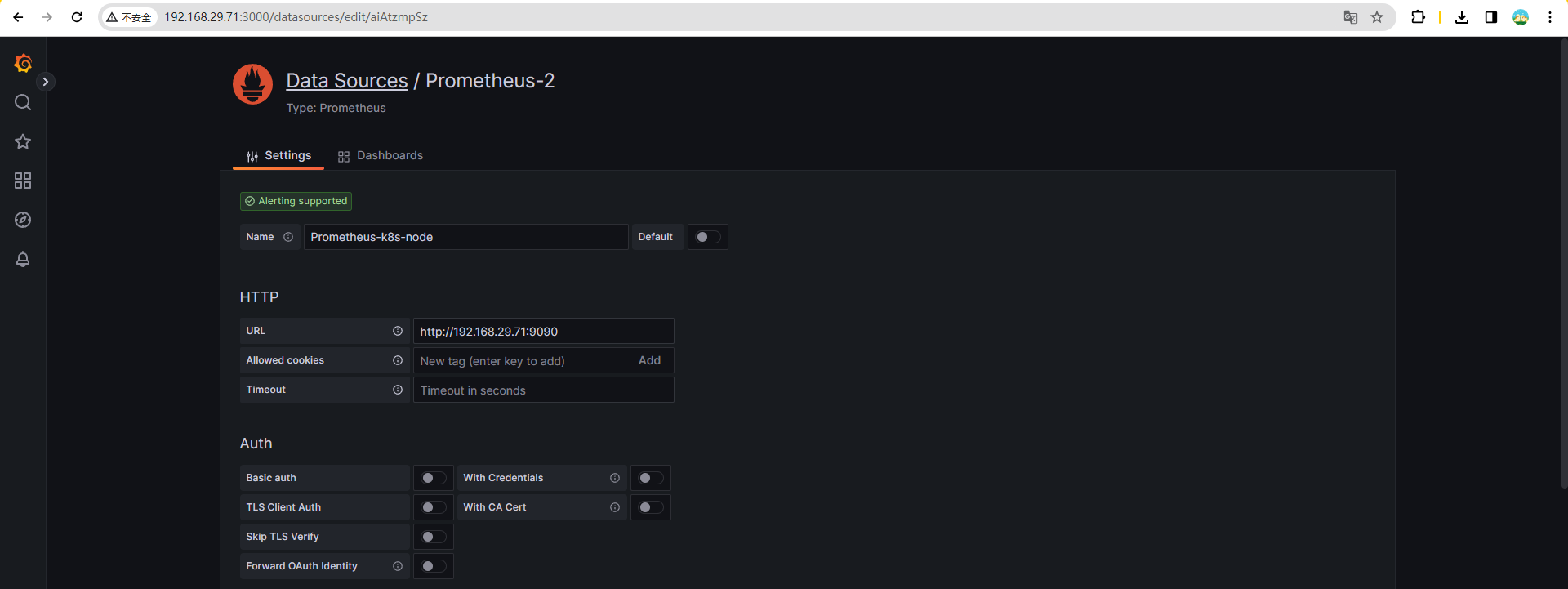Screen dimensions: 1568x589
Task: Enable the Skip TLS Verify switch
Action: pyautogui.click(x=434, y=537)
